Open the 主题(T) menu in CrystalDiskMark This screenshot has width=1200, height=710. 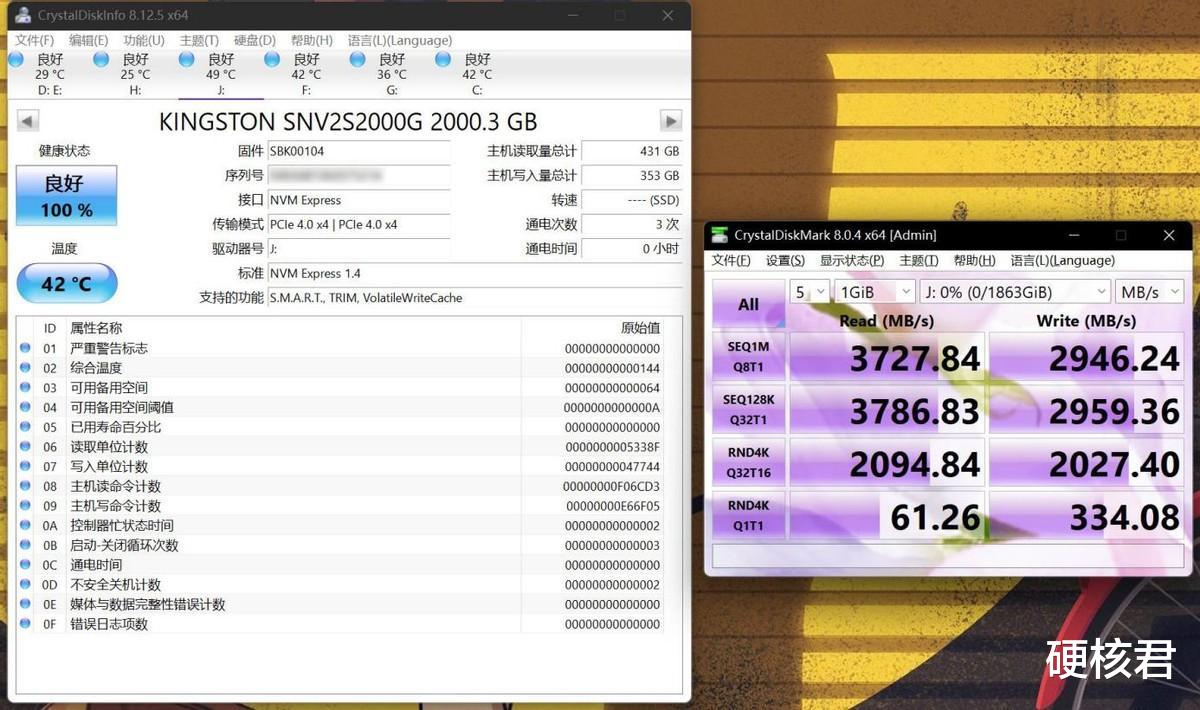coord(919,260)
